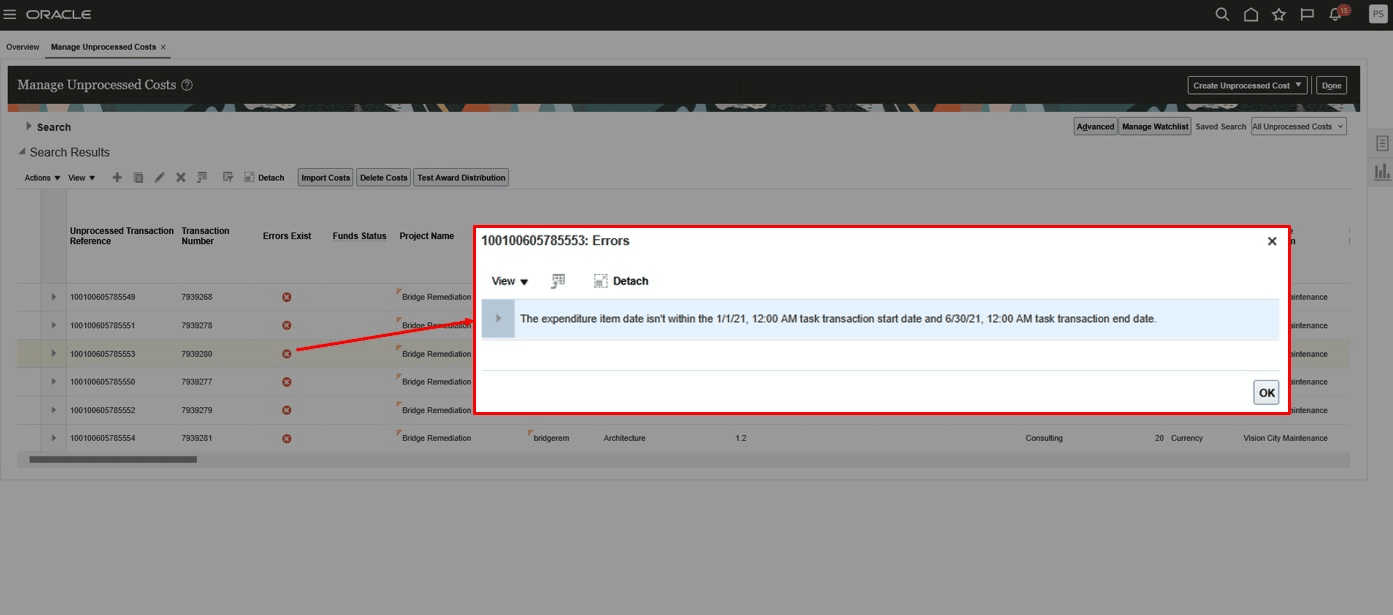Open the Edit pencil icon

(160, 177)
